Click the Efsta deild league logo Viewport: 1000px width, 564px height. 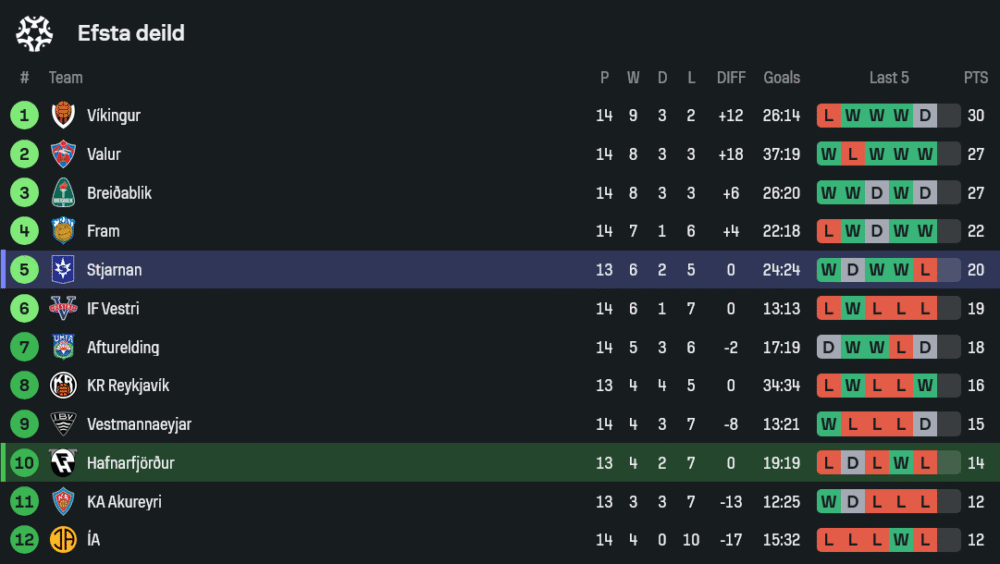(x=34, y=33)
